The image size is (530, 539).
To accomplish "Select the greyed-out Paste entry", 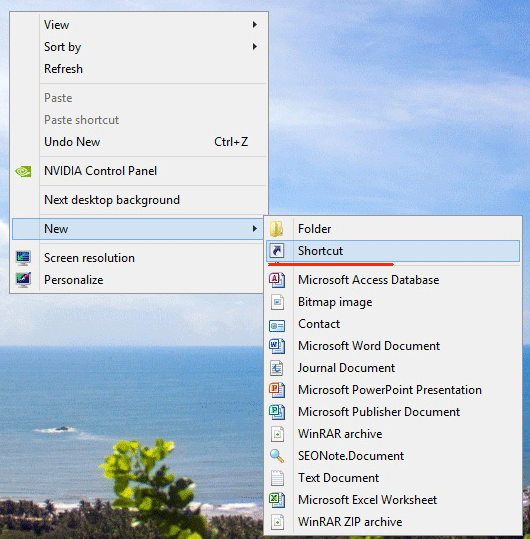I will (139, 98).
